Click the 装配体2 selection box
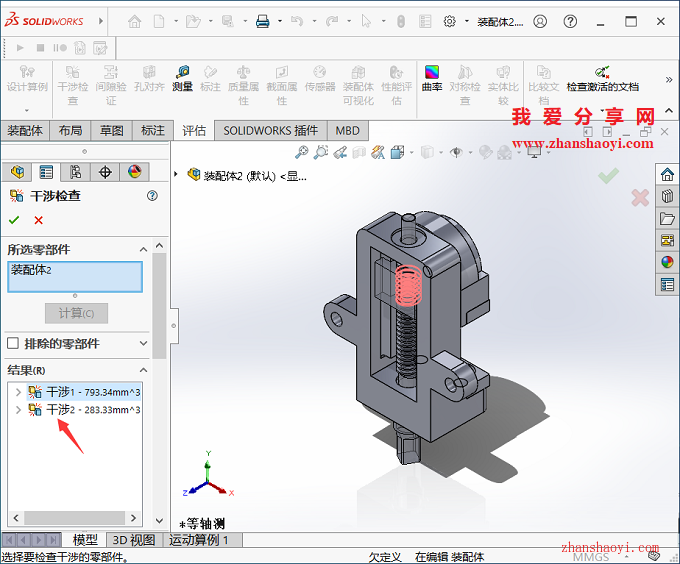680x564 pixels. (75, 277)
